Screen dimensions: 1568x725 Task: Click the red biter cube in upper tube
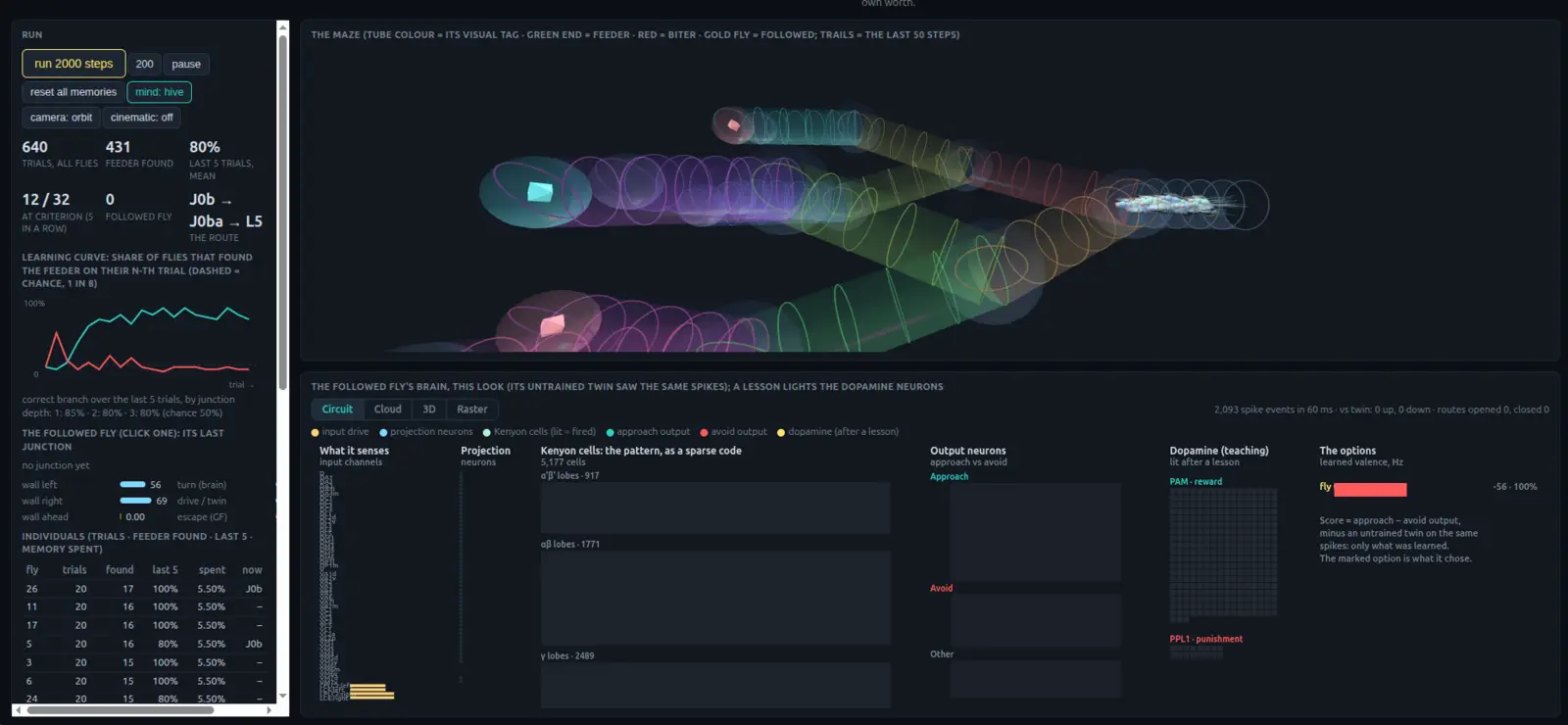coord(733,124)
